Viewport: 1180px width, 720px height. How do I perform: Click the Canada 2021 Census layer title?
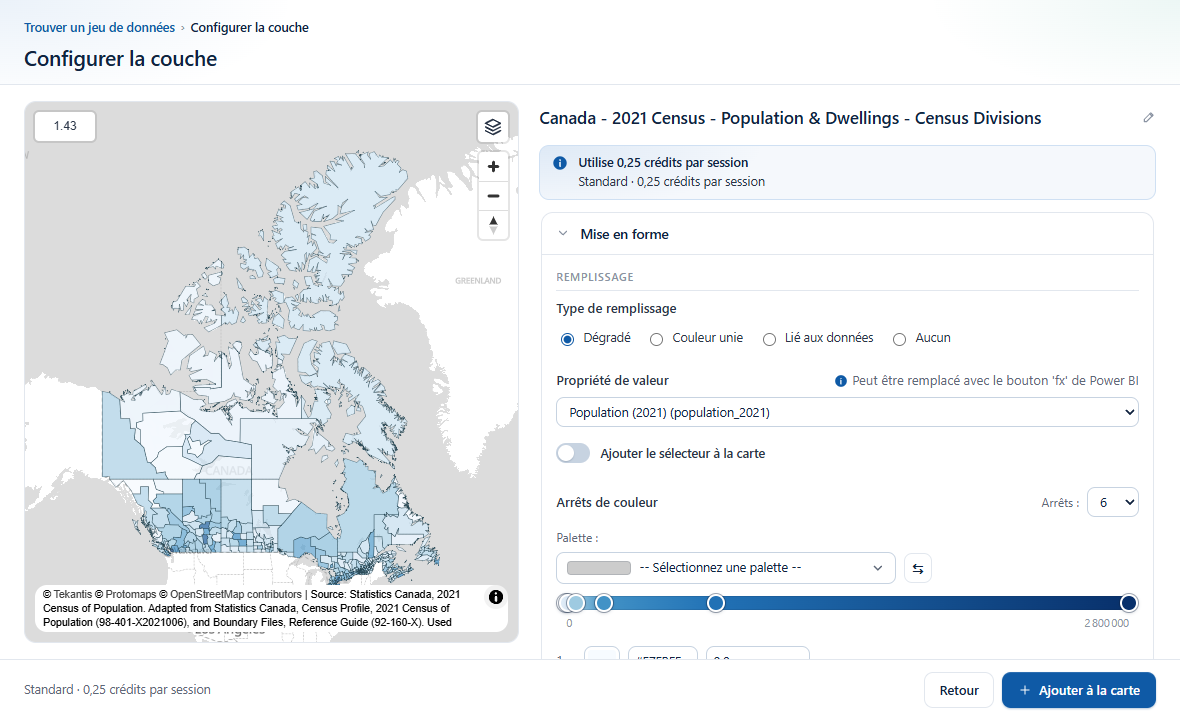click(790, 118)
